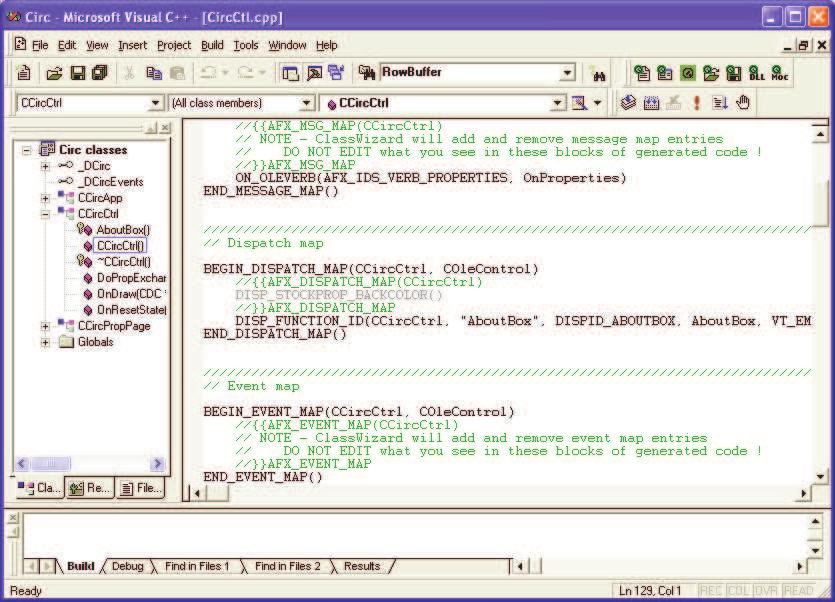Click the Redo arrow icon
835x602 pixels.
tap(245, 72)
